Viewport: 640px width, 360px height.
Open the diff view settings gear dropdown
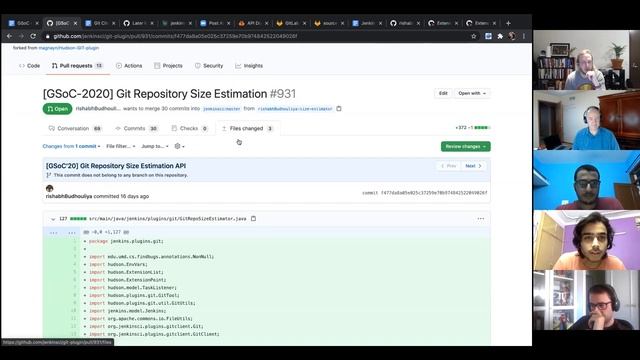point(179,146)
